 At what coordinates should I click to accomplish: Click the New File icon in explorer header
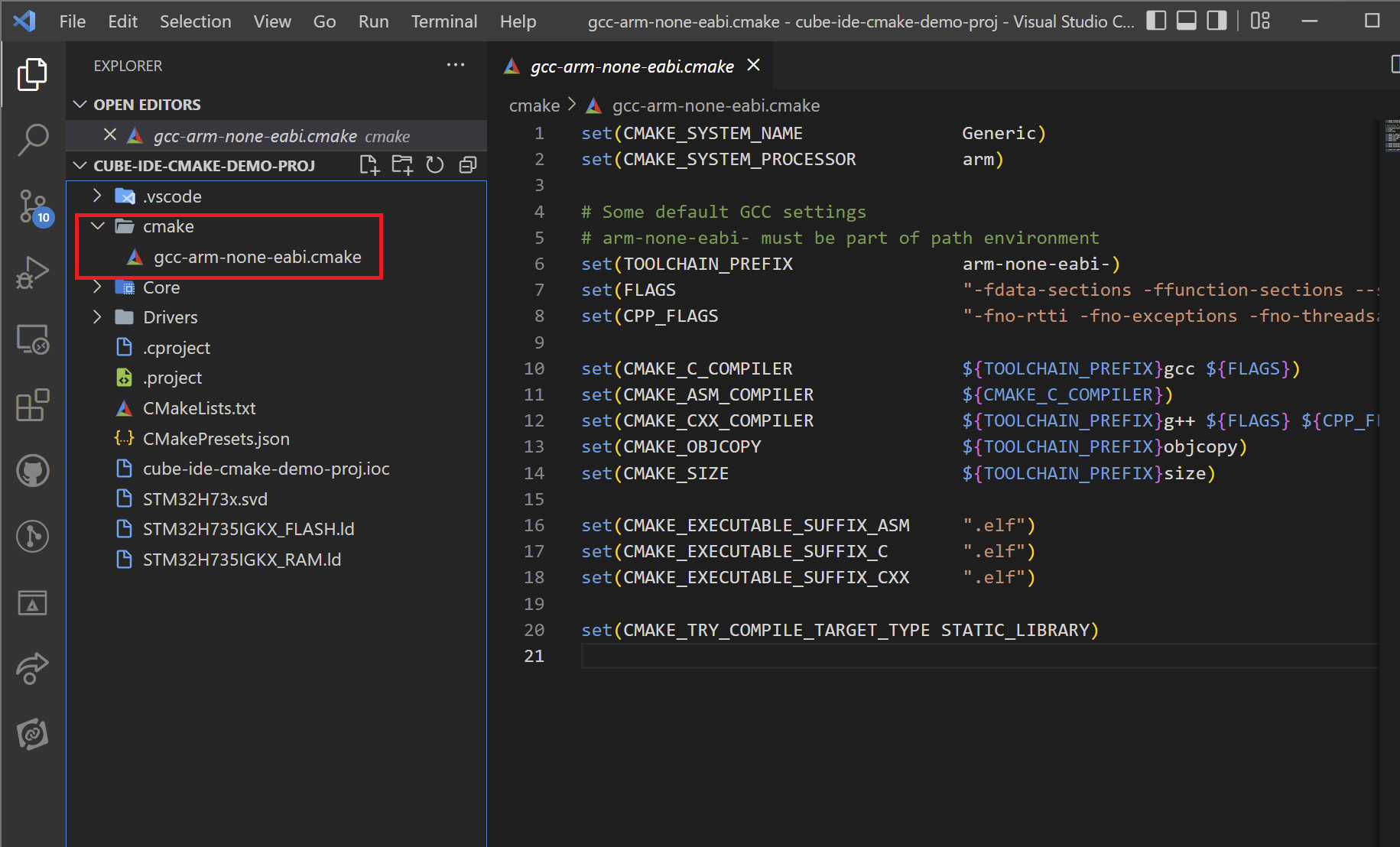point(369,165)
